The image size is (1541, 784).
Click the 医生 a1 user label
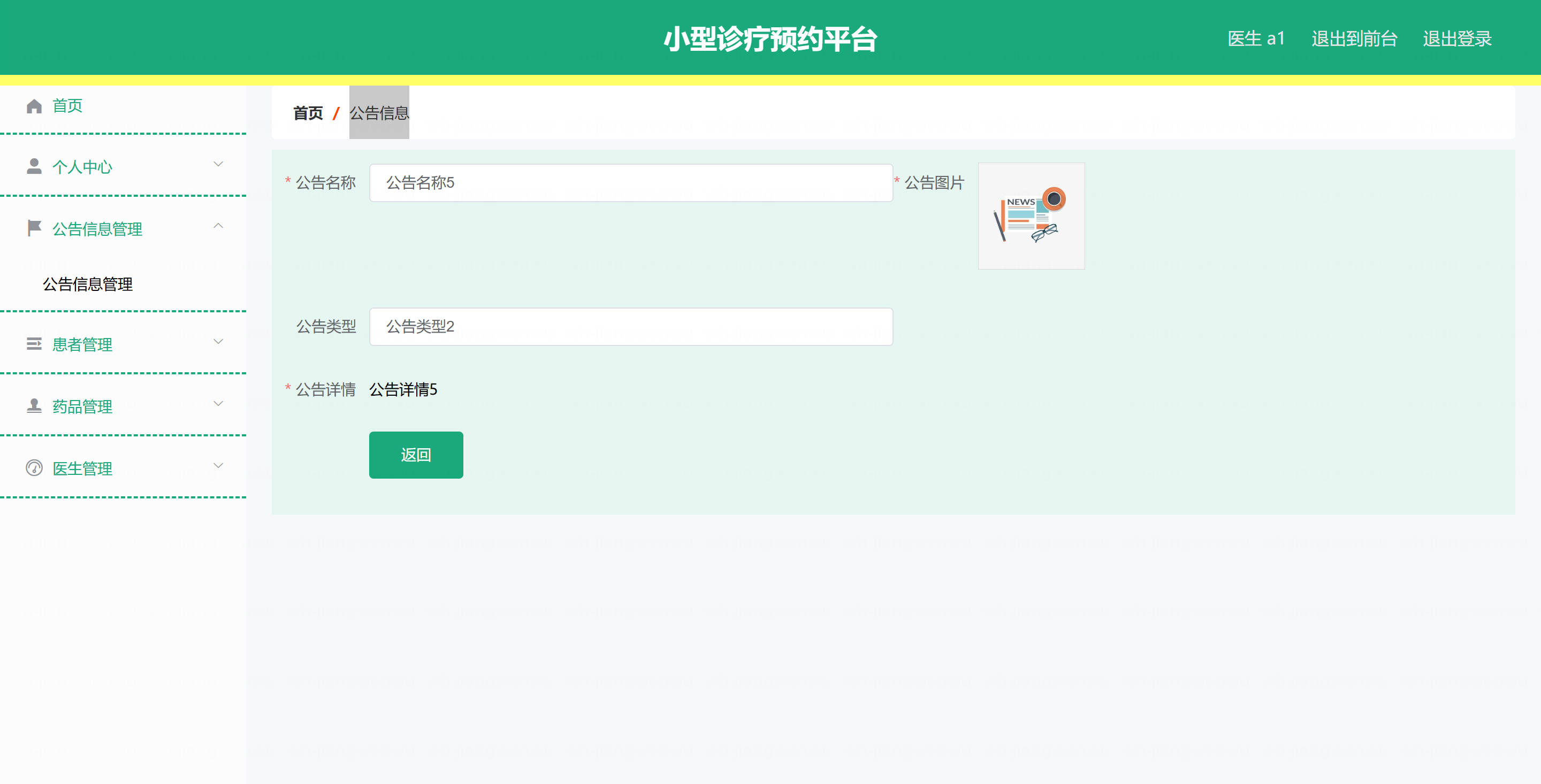click(x=1256, y=39)
